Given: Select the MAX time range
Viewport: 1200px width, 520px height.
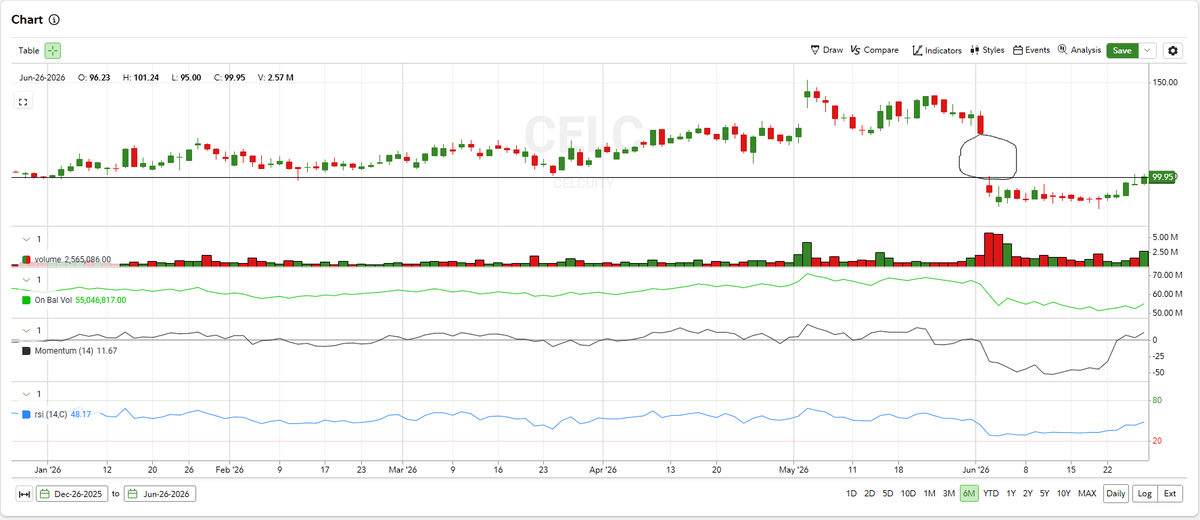Looking at the screenshot, I should coord(1087,494).
